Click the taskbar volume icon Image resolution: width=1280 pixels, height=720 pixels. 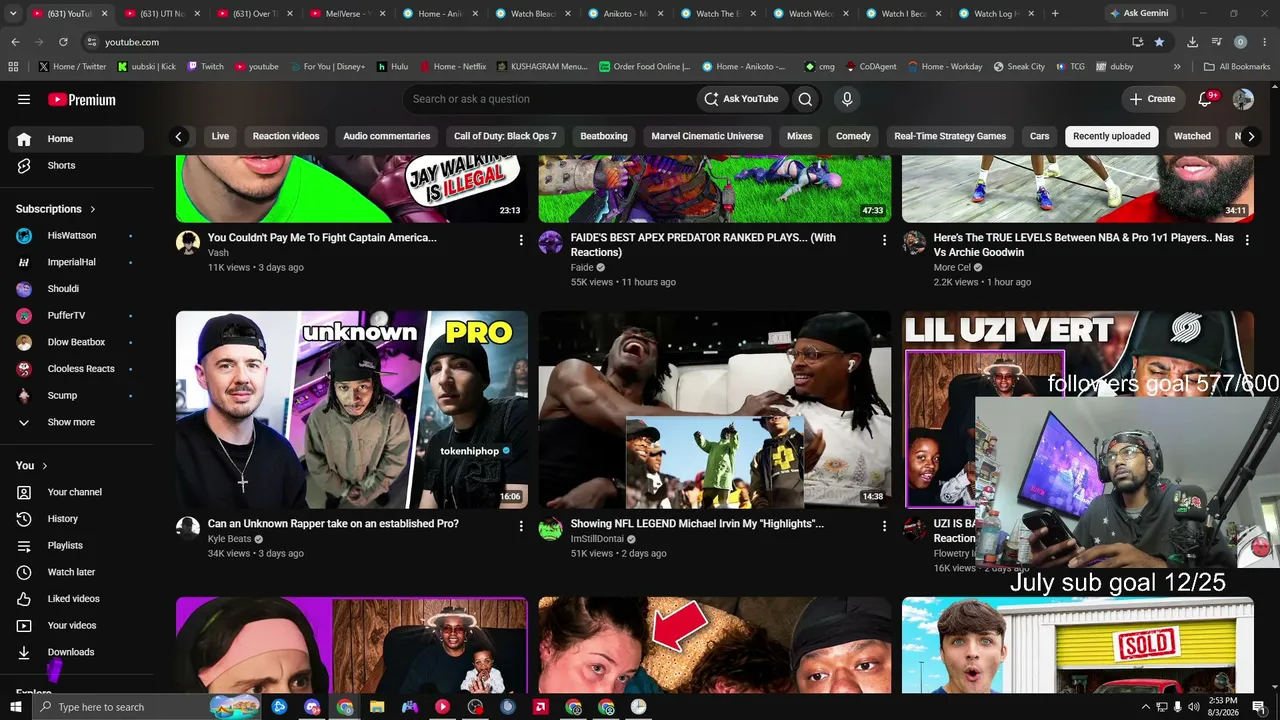[x=1194, y=707]
